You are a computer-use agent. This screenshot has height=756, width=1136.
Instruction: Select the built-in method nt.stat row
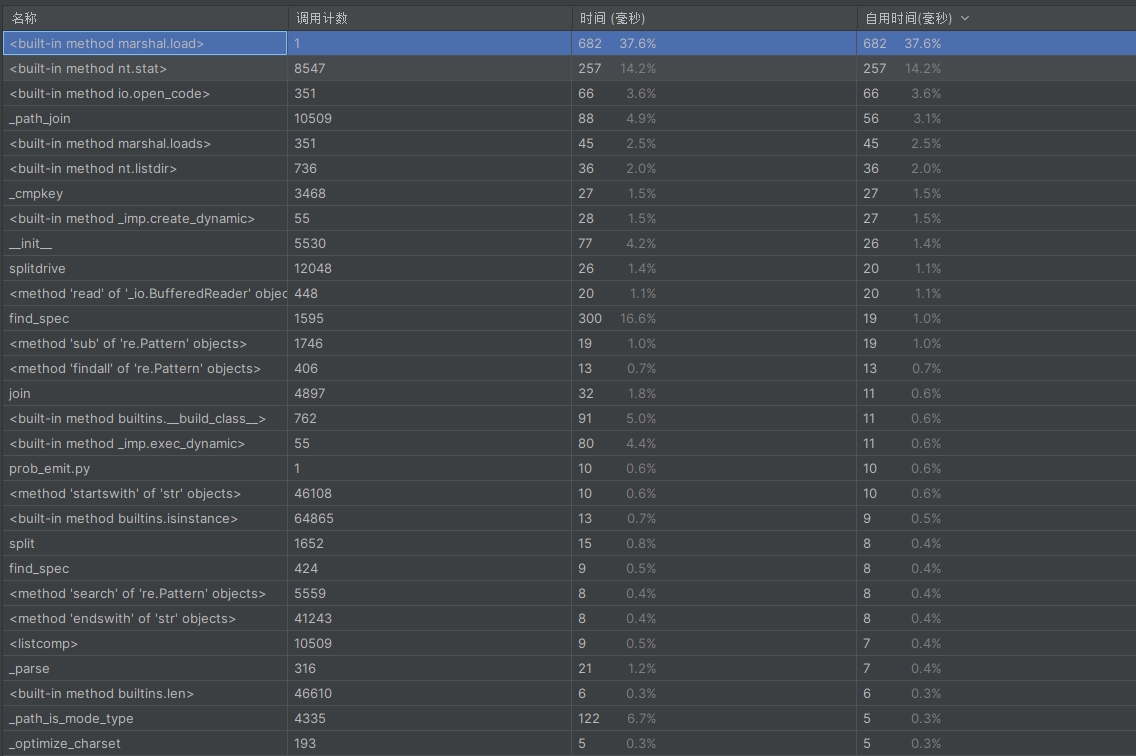click(x=568, y=68)
